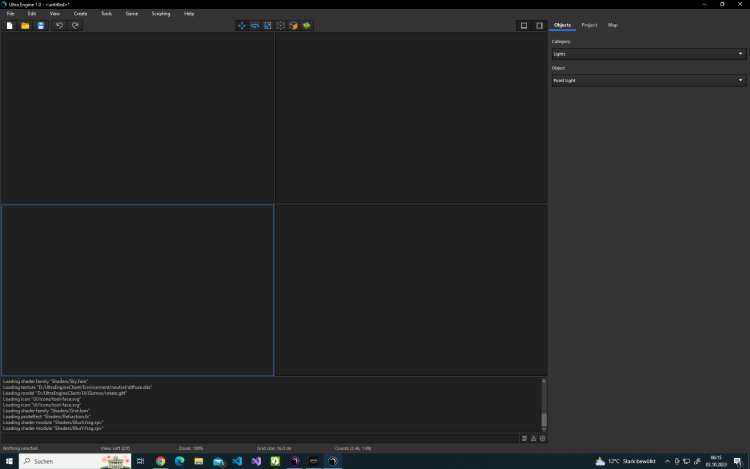Viewport: 750px width, 469px height.
Task: Open the Tools menu
Action: point(106,13)
